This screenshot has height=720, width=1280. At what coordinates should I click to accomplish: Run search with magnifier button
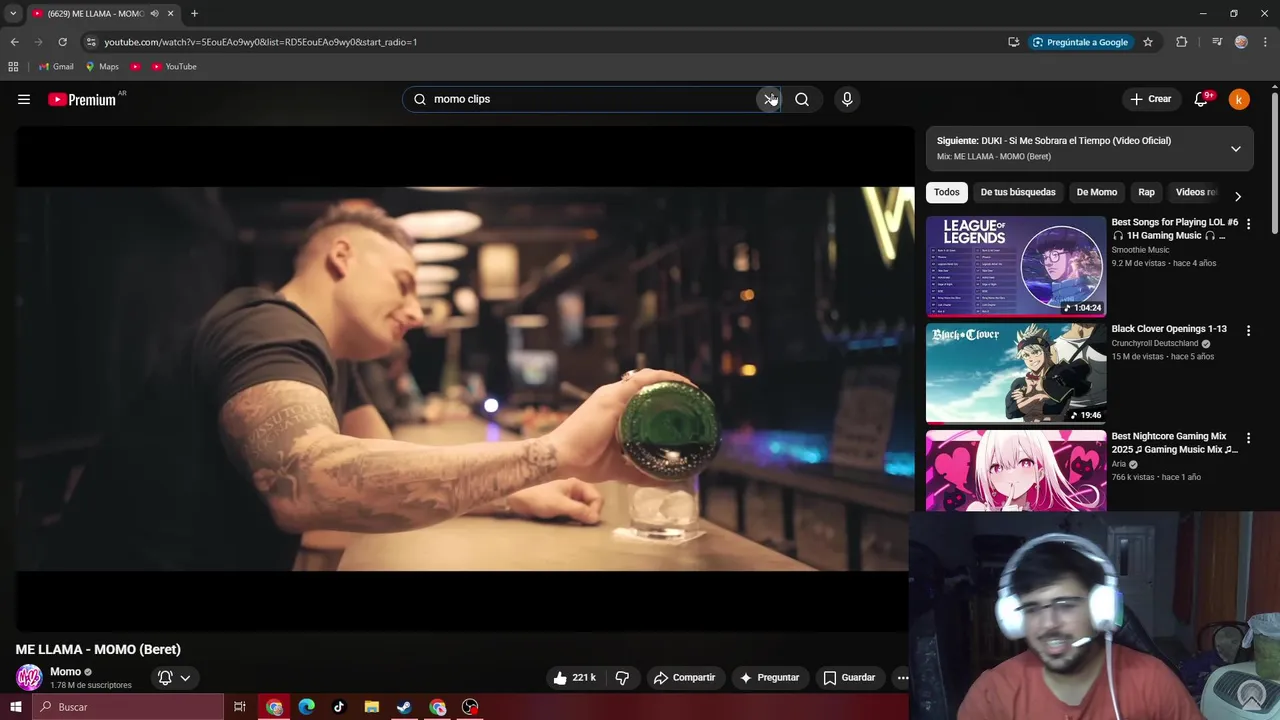pyautogui.click(x=802, y=99)
